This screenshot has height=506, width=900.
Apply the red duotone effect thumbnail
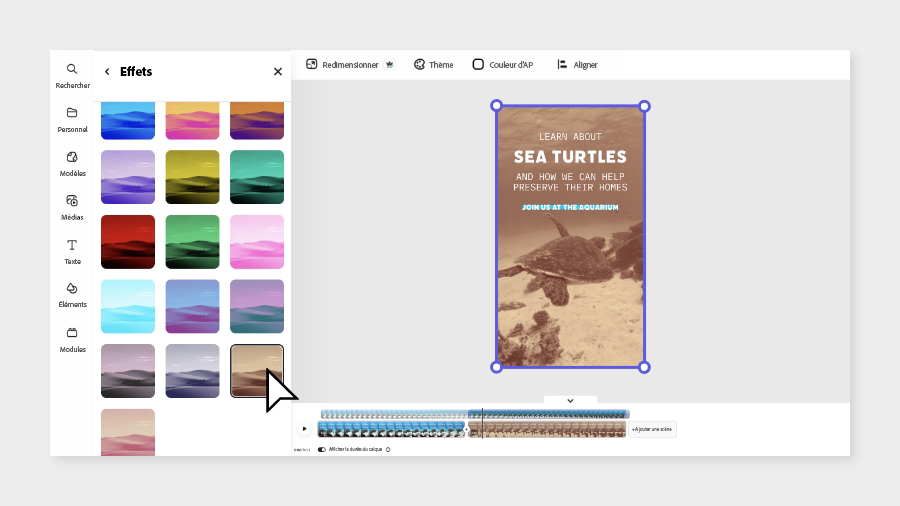coord(128,241)
